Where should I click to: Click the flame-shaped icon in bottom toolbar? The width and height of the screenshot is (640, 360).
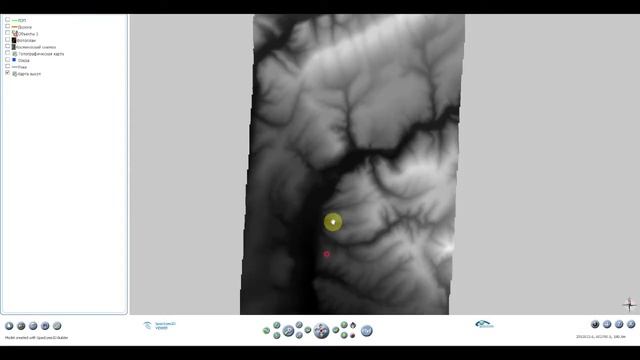point(353,325)
